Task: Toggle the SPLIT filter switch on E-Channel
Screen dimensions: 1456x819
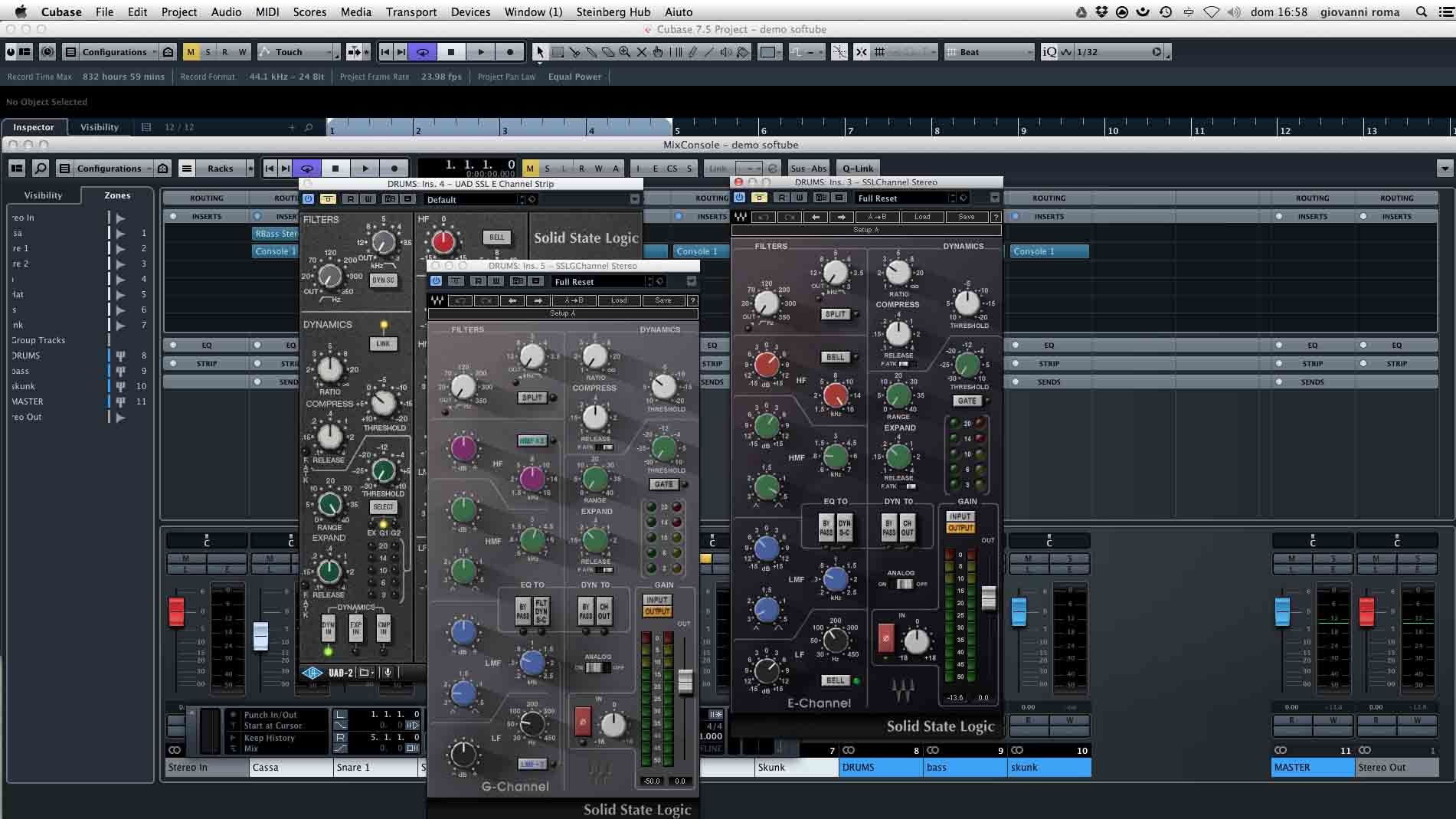Action: [x=835, y=314]
